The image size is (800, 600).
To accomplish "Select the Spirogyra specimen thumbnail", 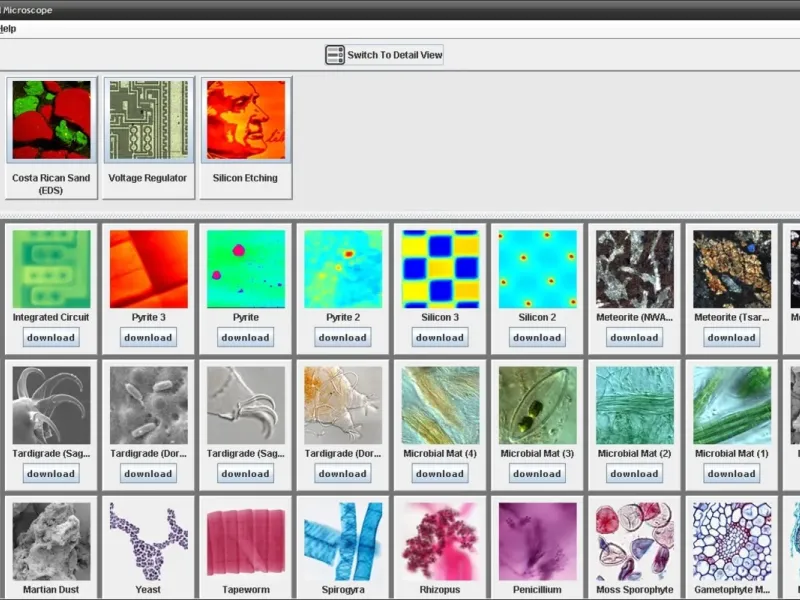I will click(343, 541).
